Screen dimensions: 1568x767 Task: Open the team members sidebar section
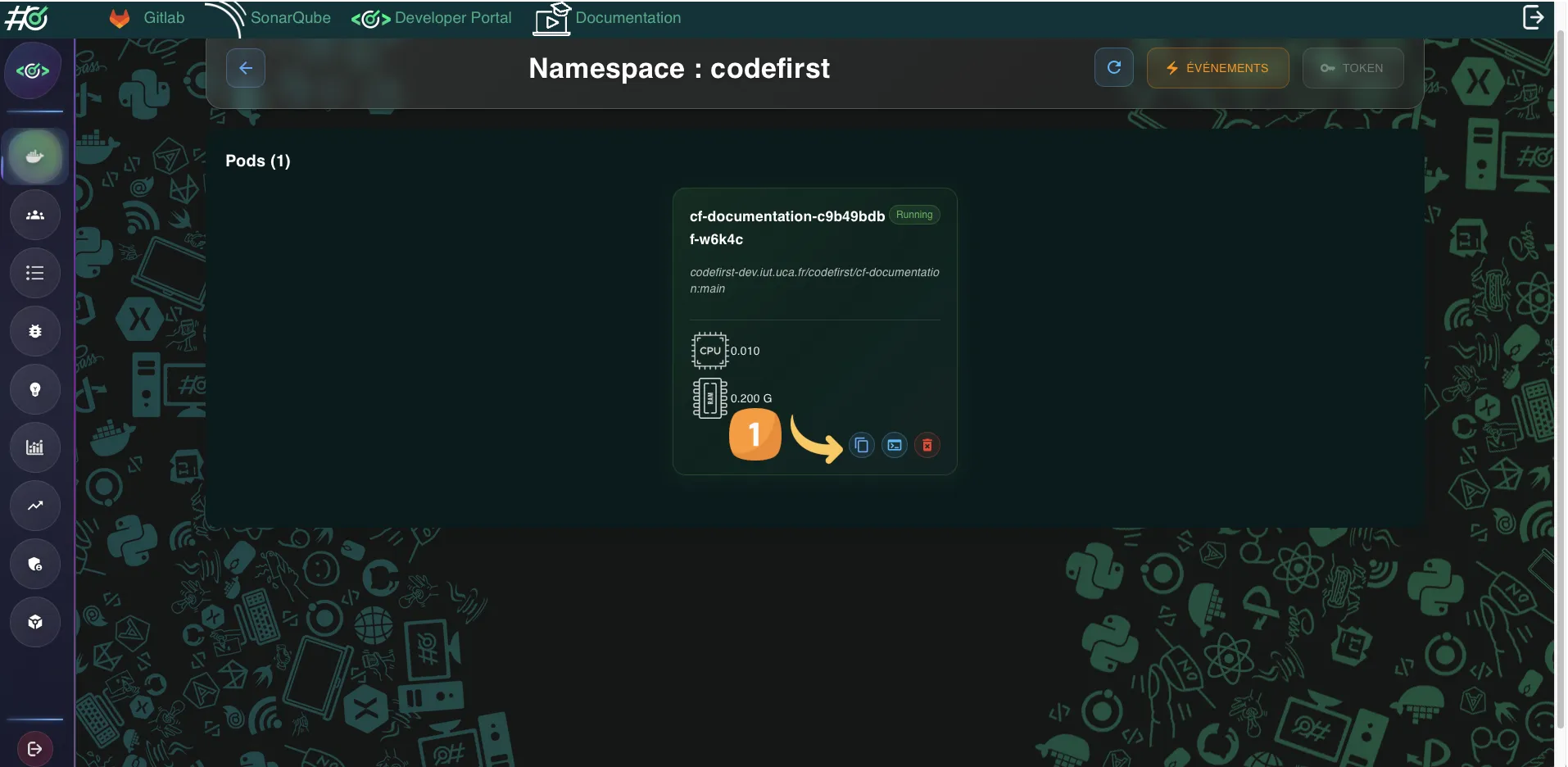(34, 215)
